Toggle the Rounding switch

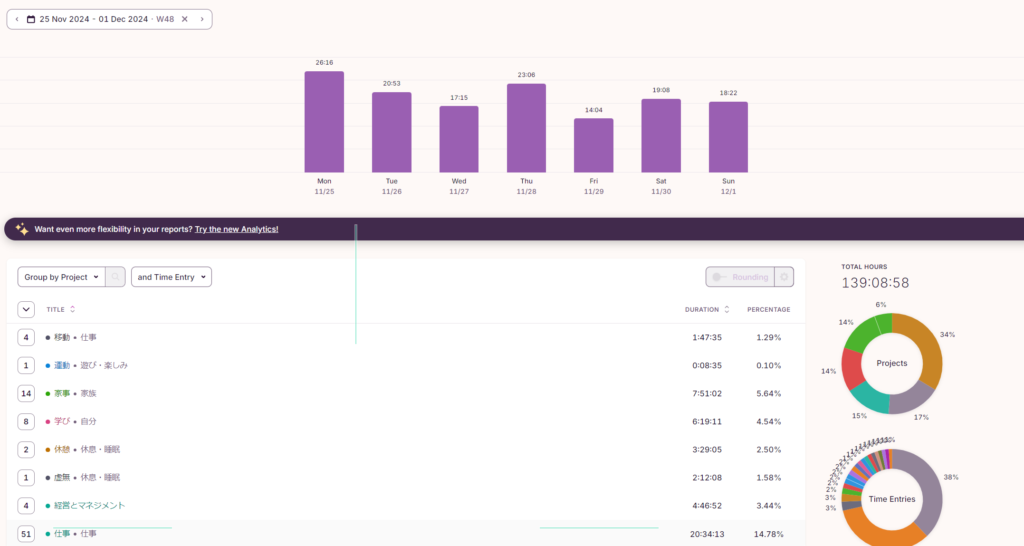tap(720, 277)
